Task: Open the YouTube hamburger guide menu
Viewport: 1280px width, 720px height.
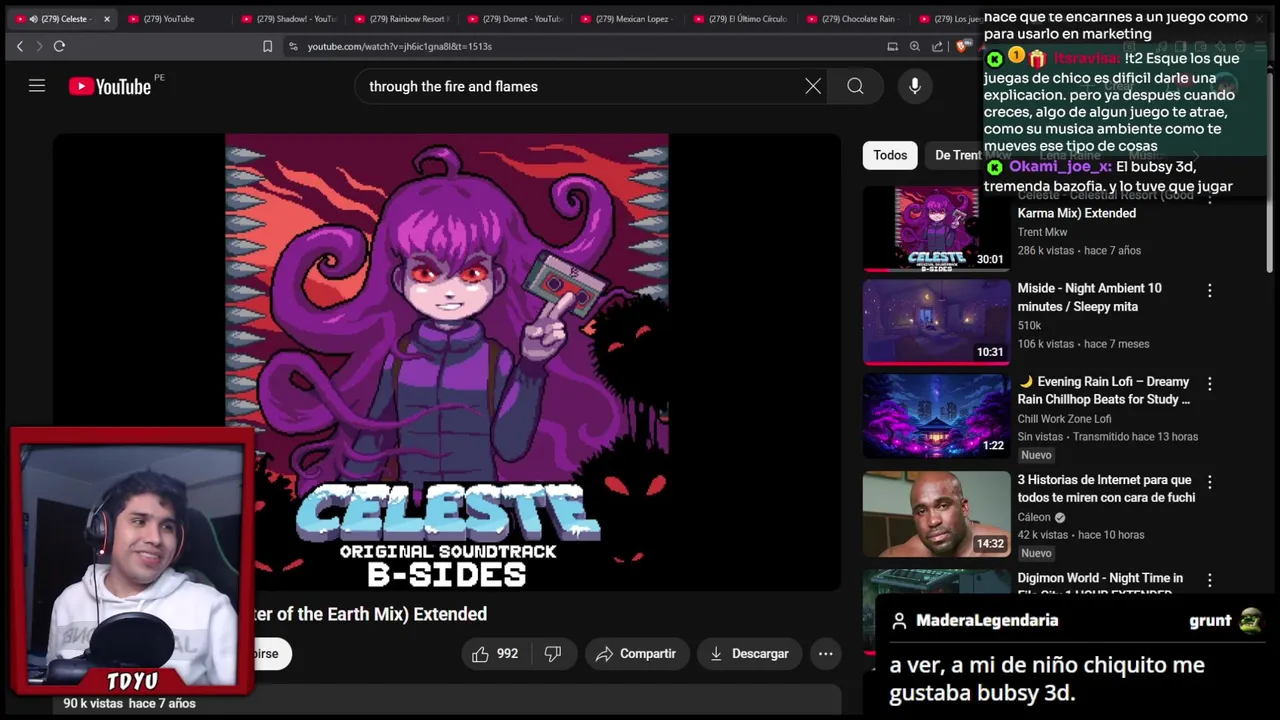Action: [37, 86]
